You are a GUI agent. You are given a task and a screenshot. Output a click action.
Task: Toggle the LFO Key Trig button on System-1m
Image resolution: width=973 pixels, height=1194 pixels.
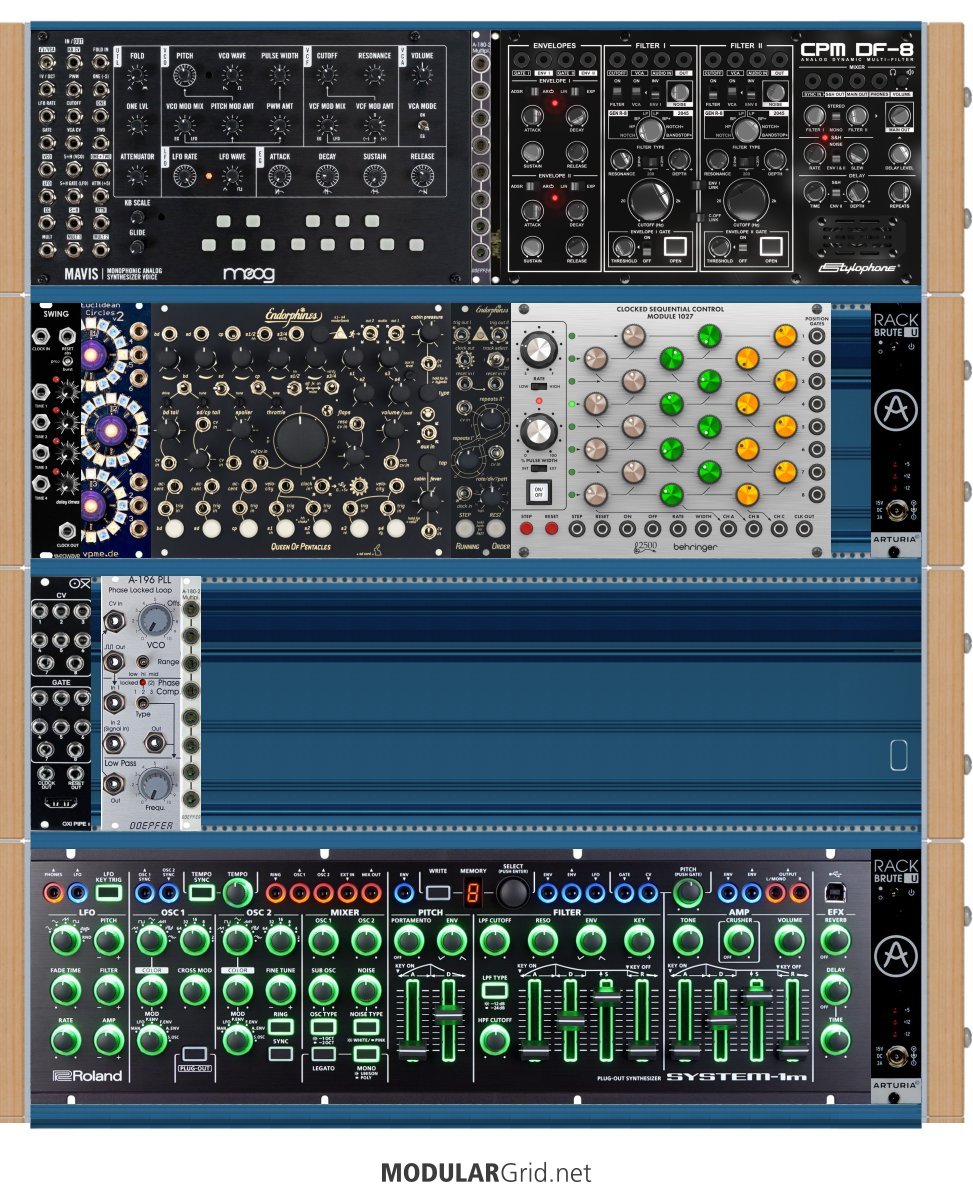point(109,892)
